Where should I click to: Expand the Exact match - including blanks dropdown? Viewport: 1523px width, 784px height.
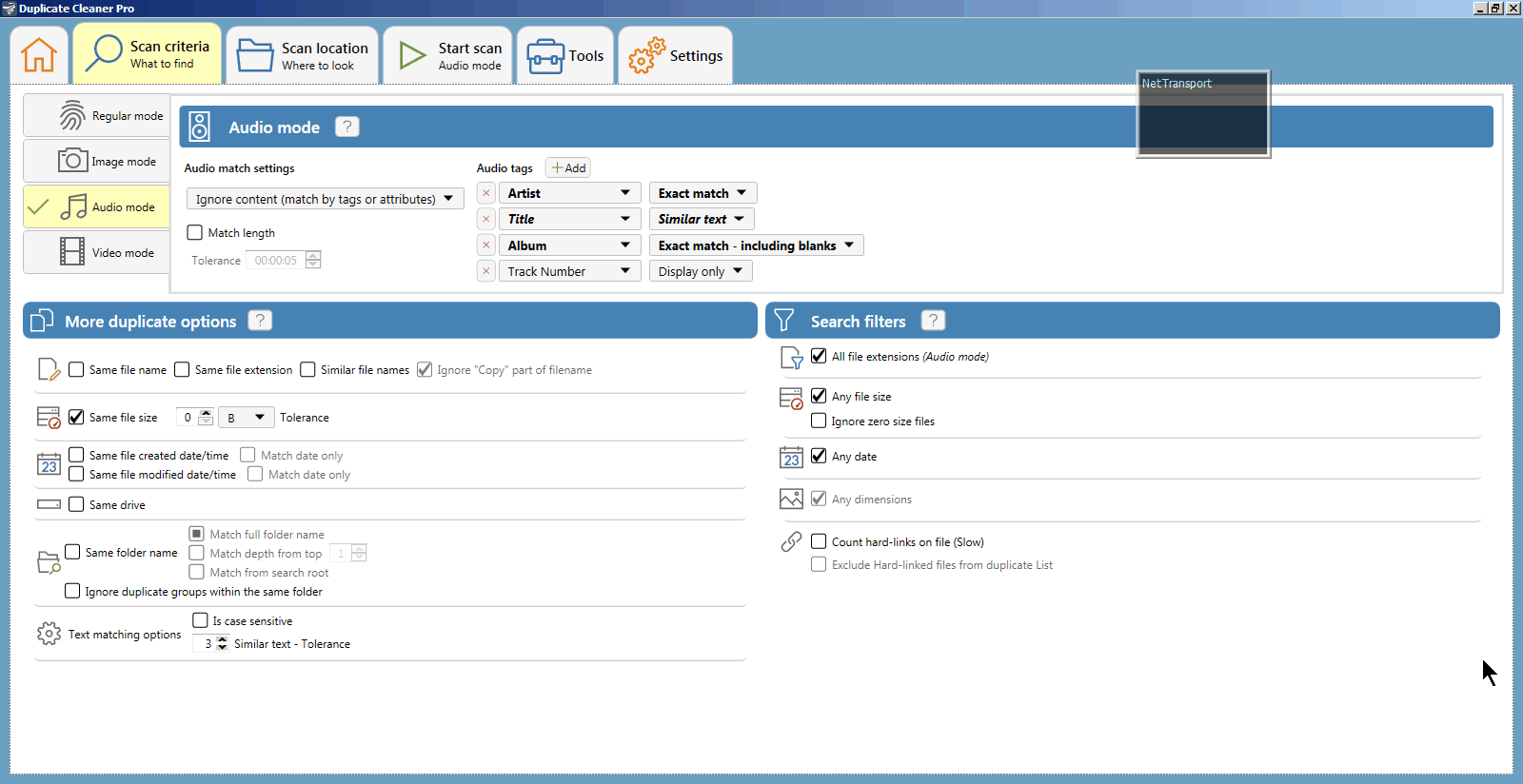click(756, 245)
